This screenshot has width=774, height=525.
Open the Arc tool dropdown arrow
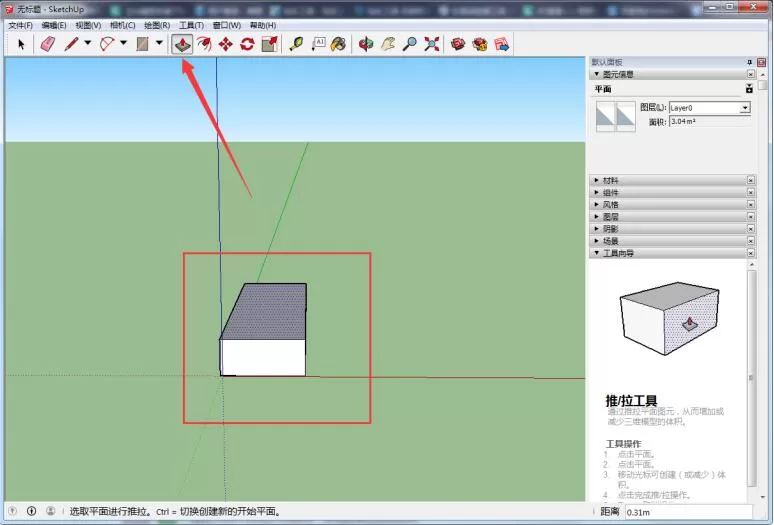point(123,43)
